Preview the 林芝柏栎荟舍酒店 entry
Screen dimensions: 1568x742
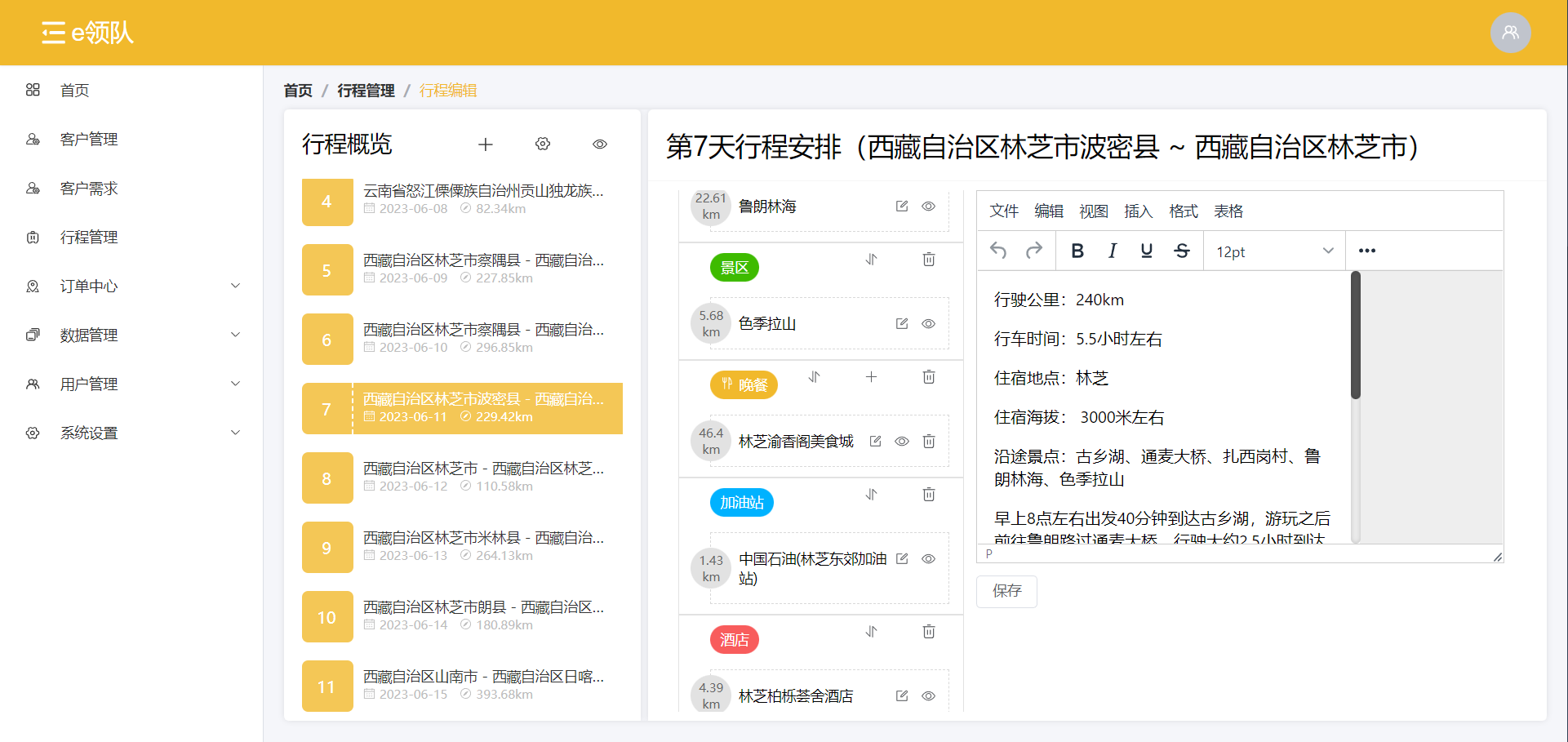coord(929,696)
